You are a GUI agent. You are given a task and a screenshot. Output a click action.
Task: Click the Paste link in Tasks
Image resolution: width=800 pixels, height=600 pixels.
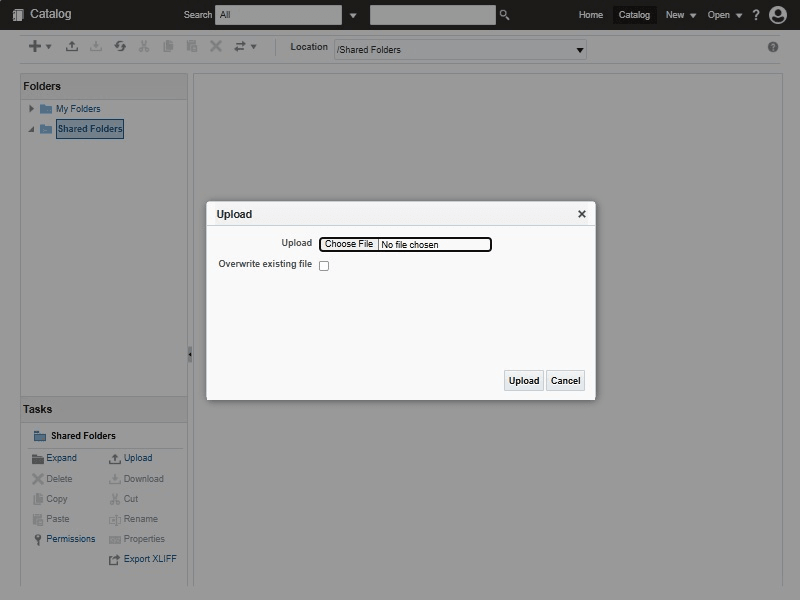pyautogui.click(x=58, y=519)
